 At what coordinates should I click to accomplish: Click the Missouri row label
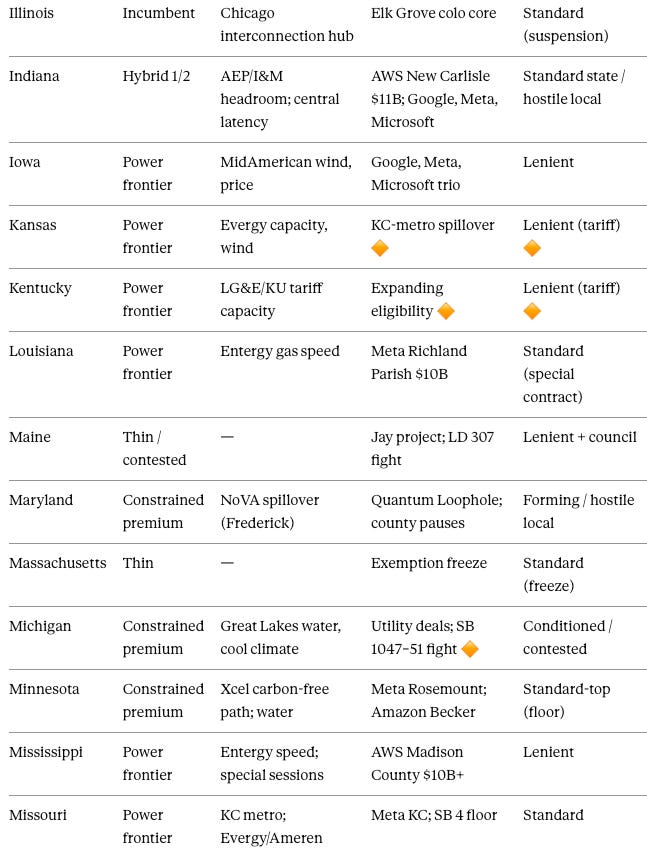pos(38,815)
